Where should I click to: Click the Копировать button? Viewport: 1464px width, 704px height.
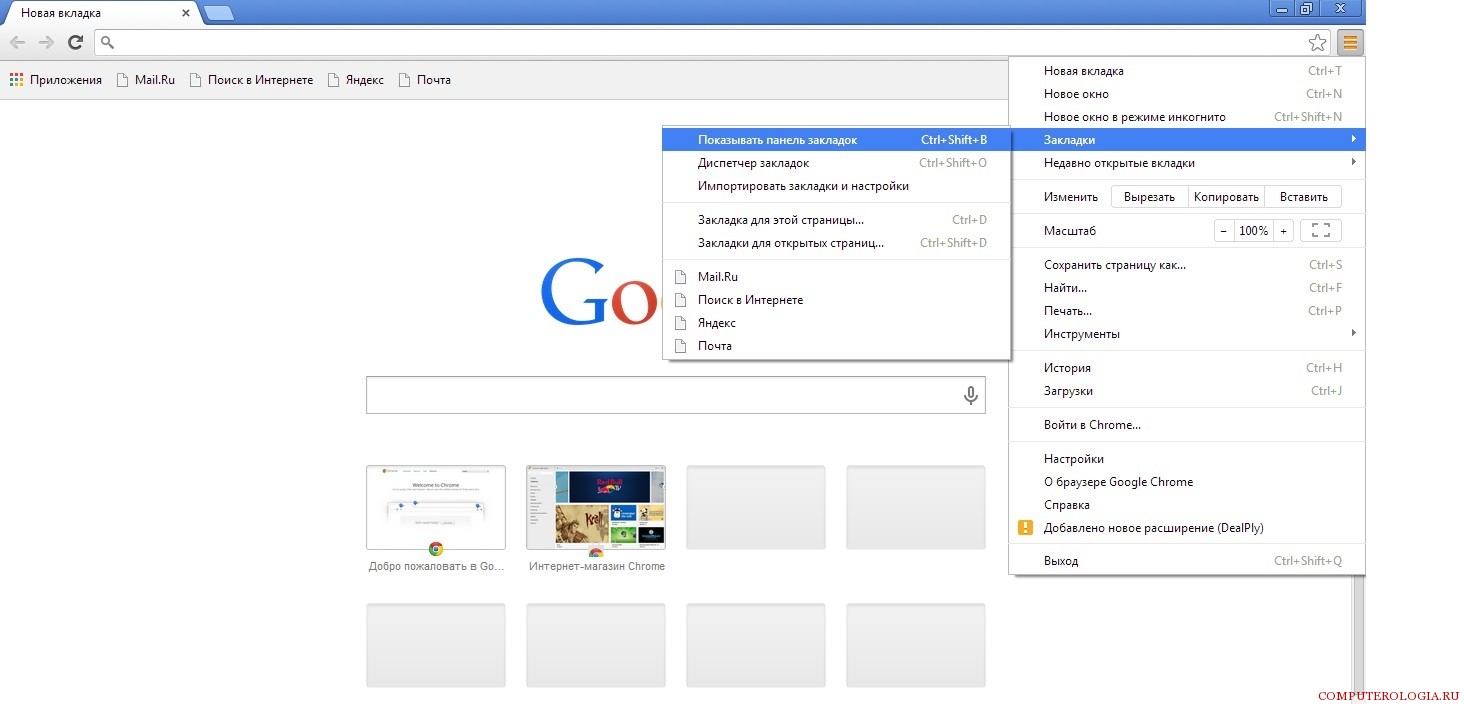[1227, 197]
